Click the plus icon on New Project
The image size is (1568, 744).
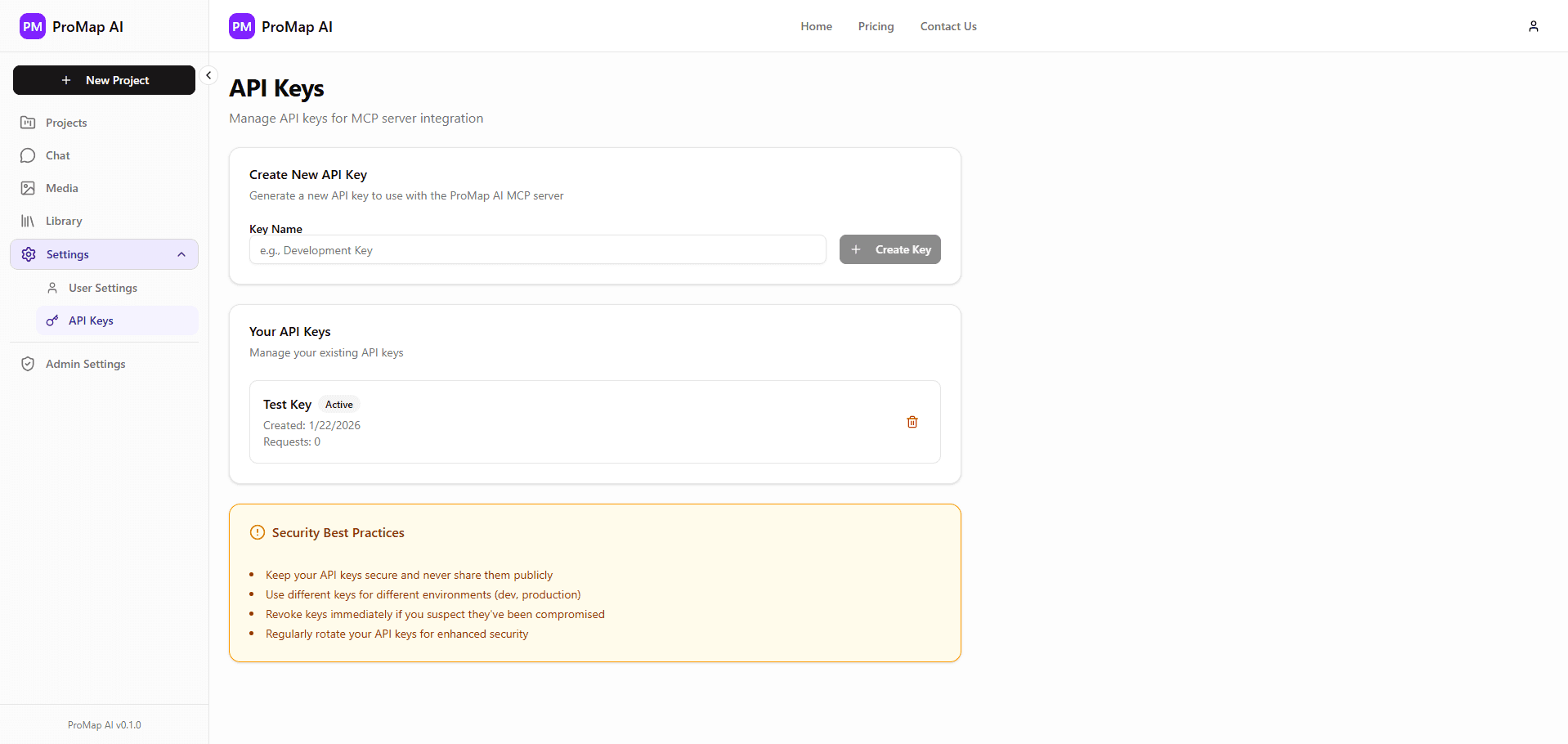coord(66,80)
